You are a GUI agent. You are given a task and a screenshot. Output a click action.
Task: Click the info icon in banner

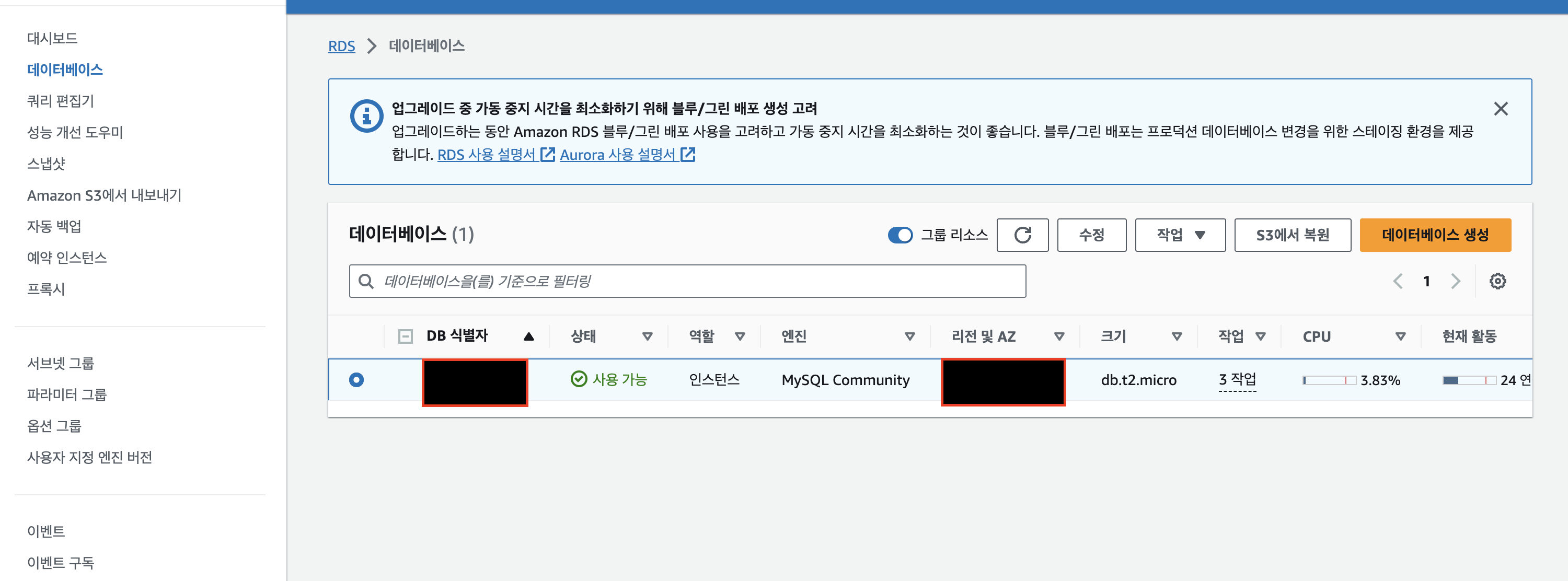(x=366, y=115)
